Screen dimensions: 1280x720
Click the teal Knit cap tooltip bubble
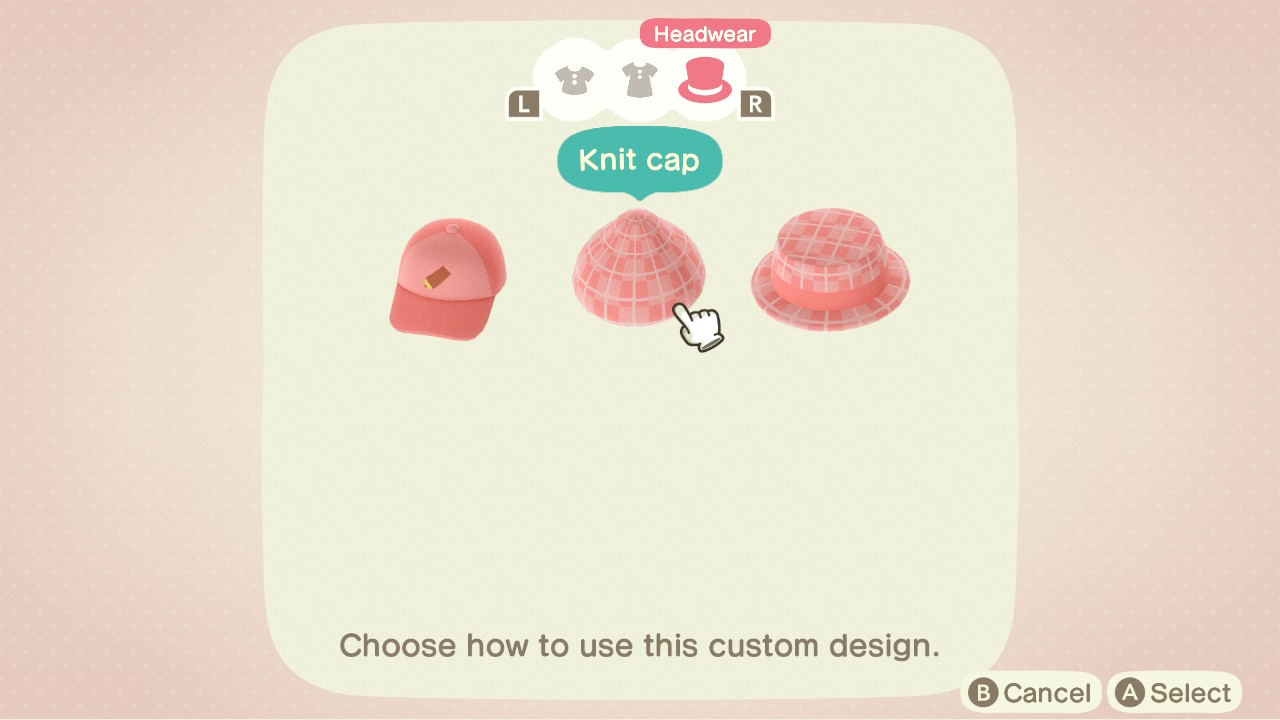click(x=639, y=160)
